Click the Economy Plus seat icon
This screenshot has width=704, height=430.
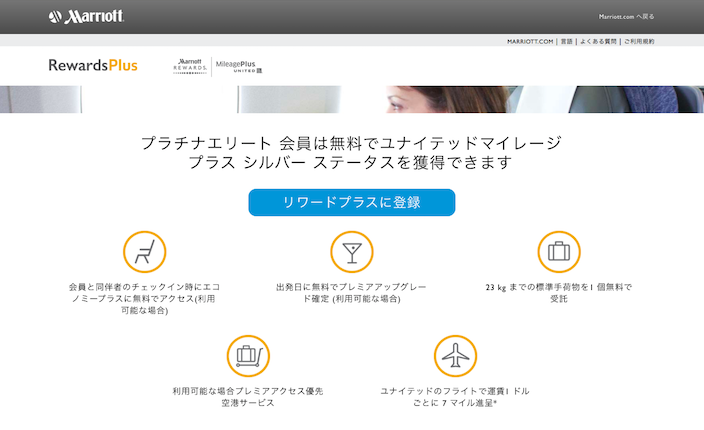(x=145, y=252)
